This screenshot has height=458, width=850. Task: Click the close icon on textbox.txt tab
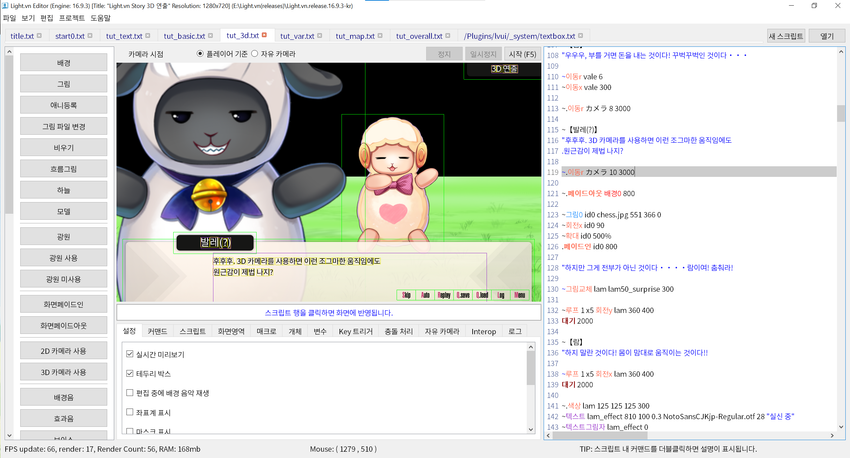tap(581, 36)
